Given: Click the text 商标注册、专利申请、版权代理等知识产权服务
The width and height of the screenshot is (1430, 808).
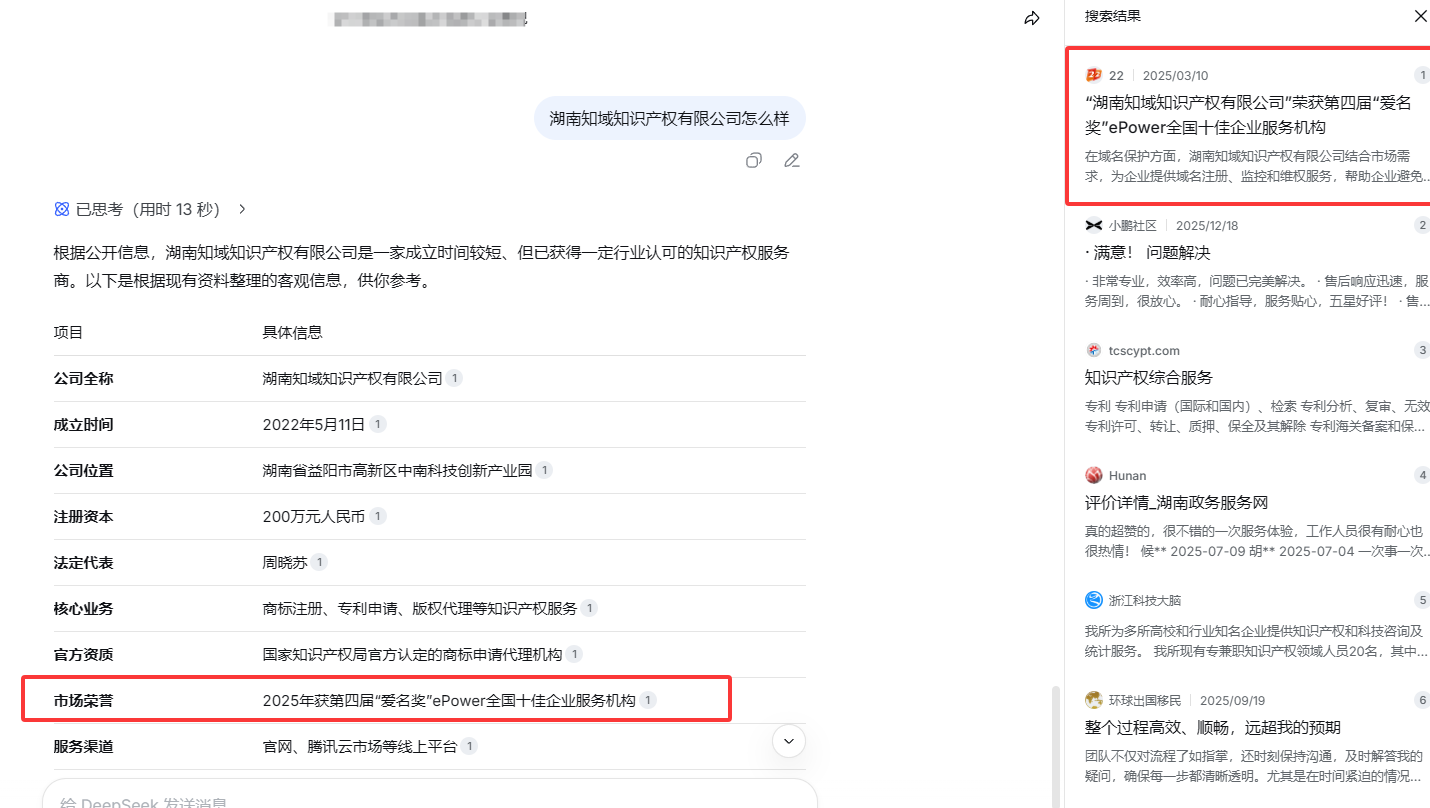Looking at the screenshot, I should click(420, 608).
